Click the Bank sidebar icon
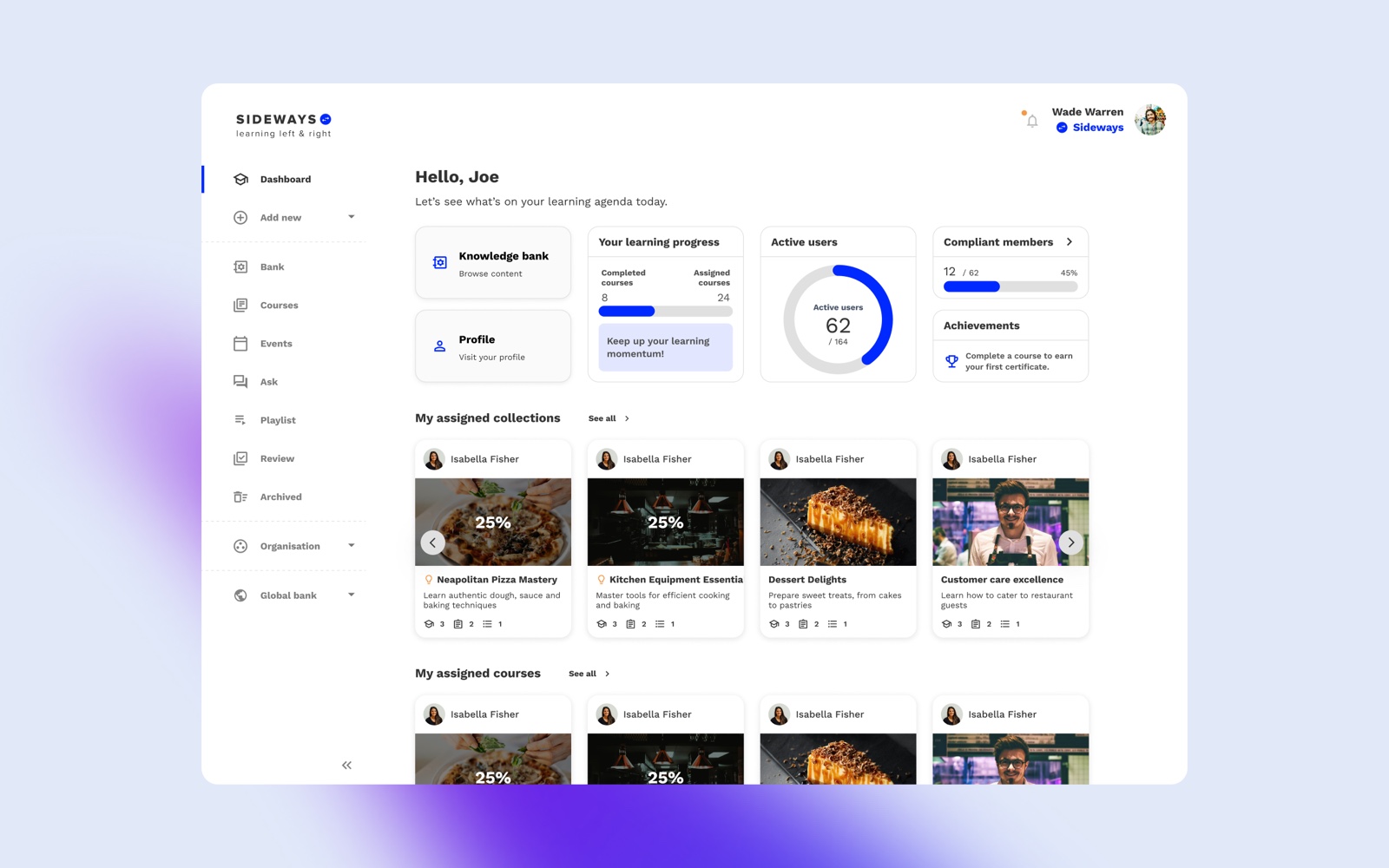This screenshot has height=868, width=1389. (x=240, y=267)
